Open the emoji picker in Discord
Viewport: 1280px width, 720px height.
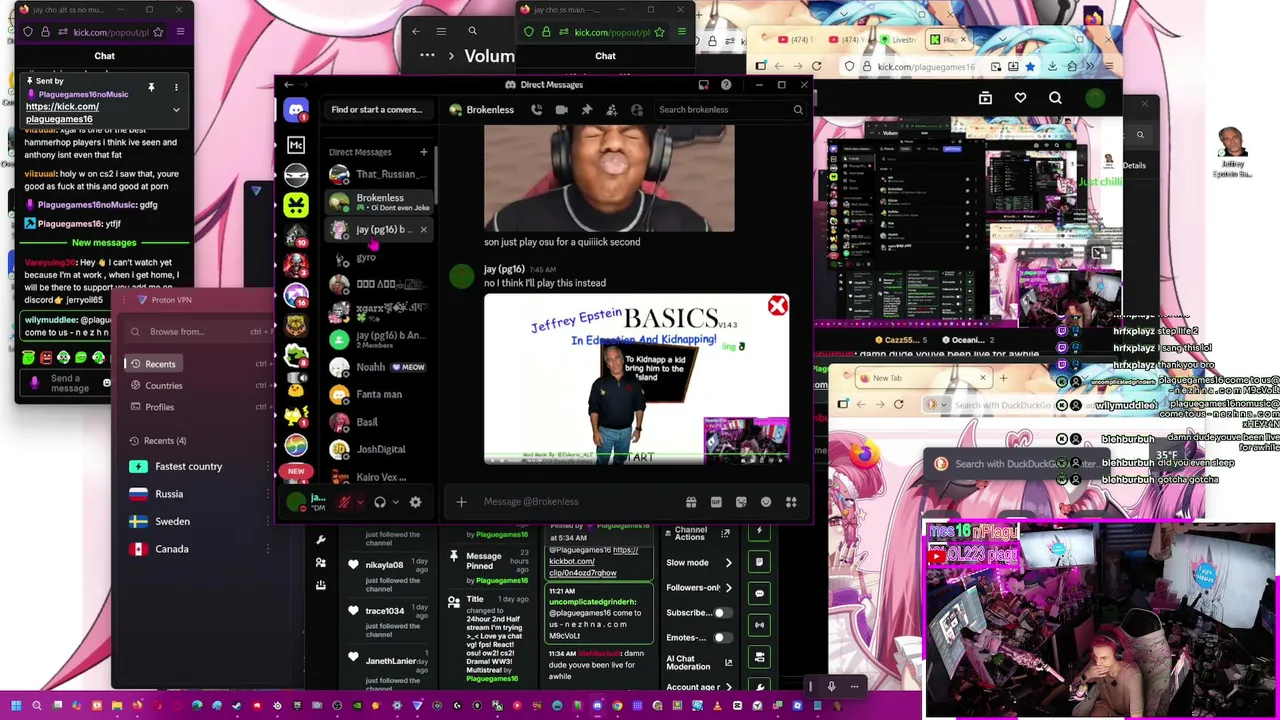point(766,502)
